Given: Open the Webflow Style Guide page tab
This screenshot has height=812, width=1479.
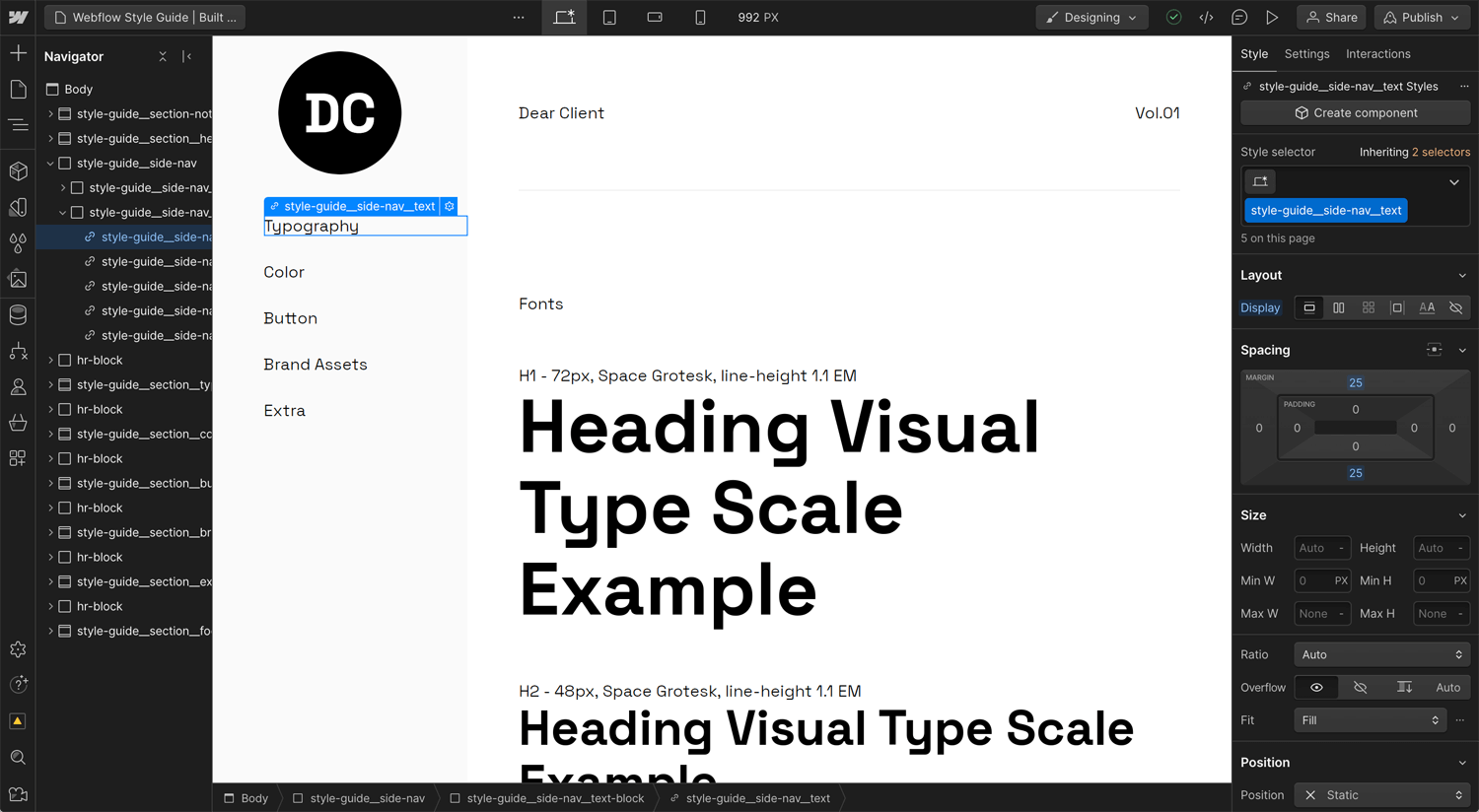Looking at the screenshot, I should point(146,18).
